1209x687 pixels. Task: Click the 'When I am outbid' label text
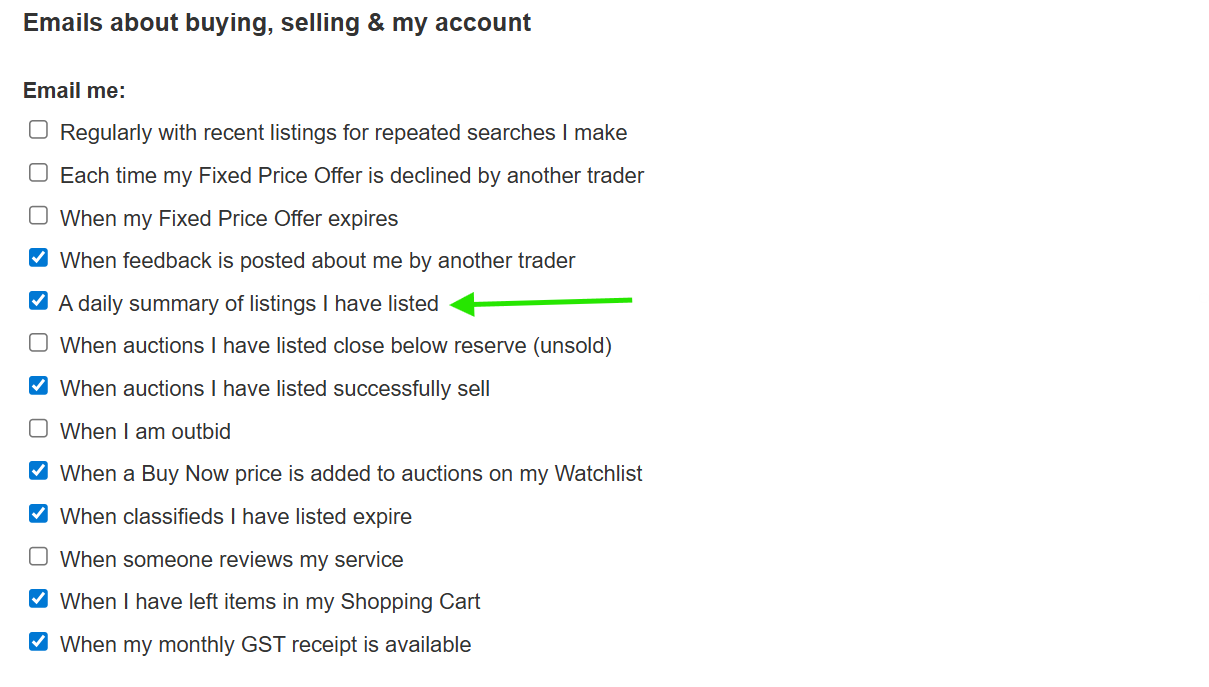(x=145, y=432)
